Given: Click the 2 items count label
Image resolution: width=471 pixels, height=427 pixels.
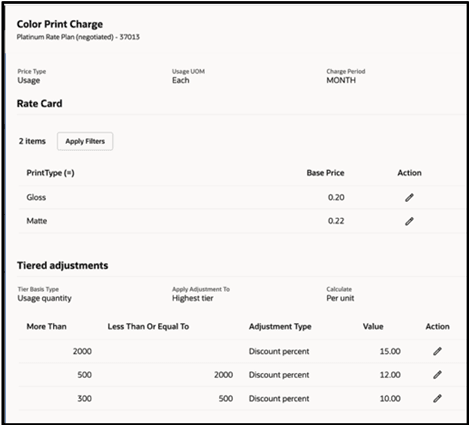Looking at the screenshot, I should [32, 141].
